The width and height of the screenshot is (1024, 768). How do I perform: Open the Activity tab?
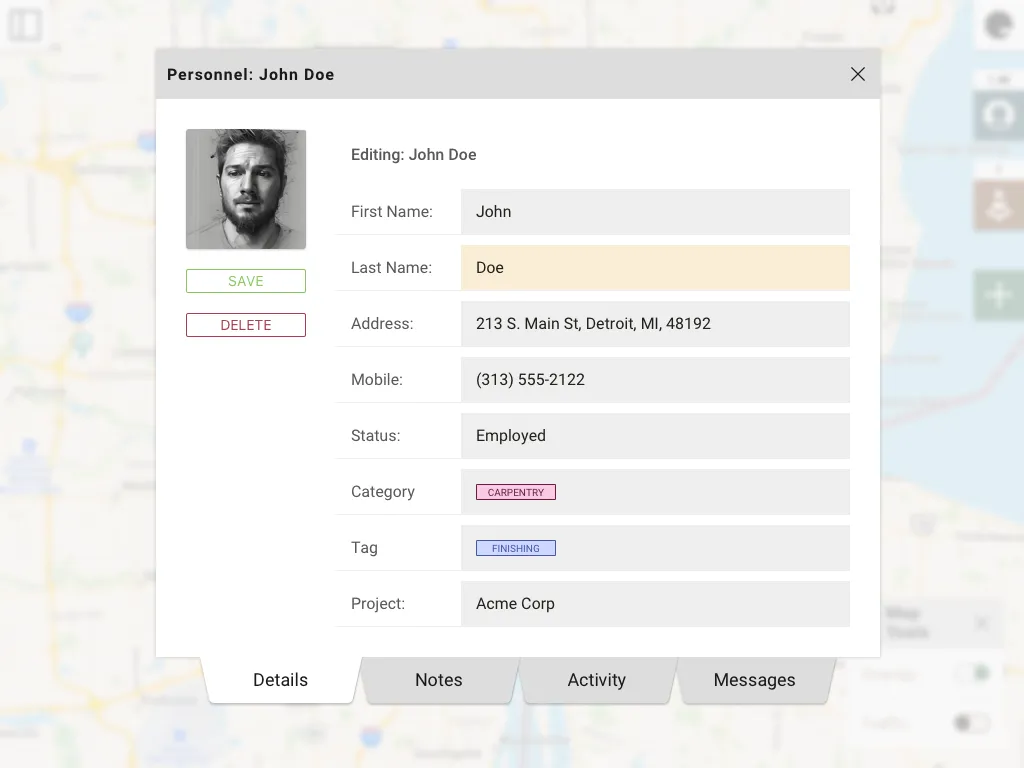[596, 680]
